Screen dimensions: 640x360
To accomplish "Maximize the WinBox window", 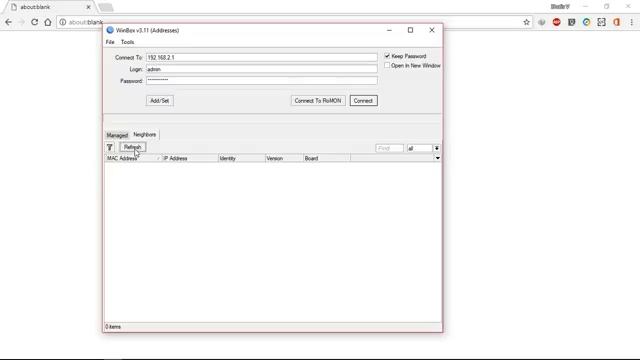I will coord(410,30).
